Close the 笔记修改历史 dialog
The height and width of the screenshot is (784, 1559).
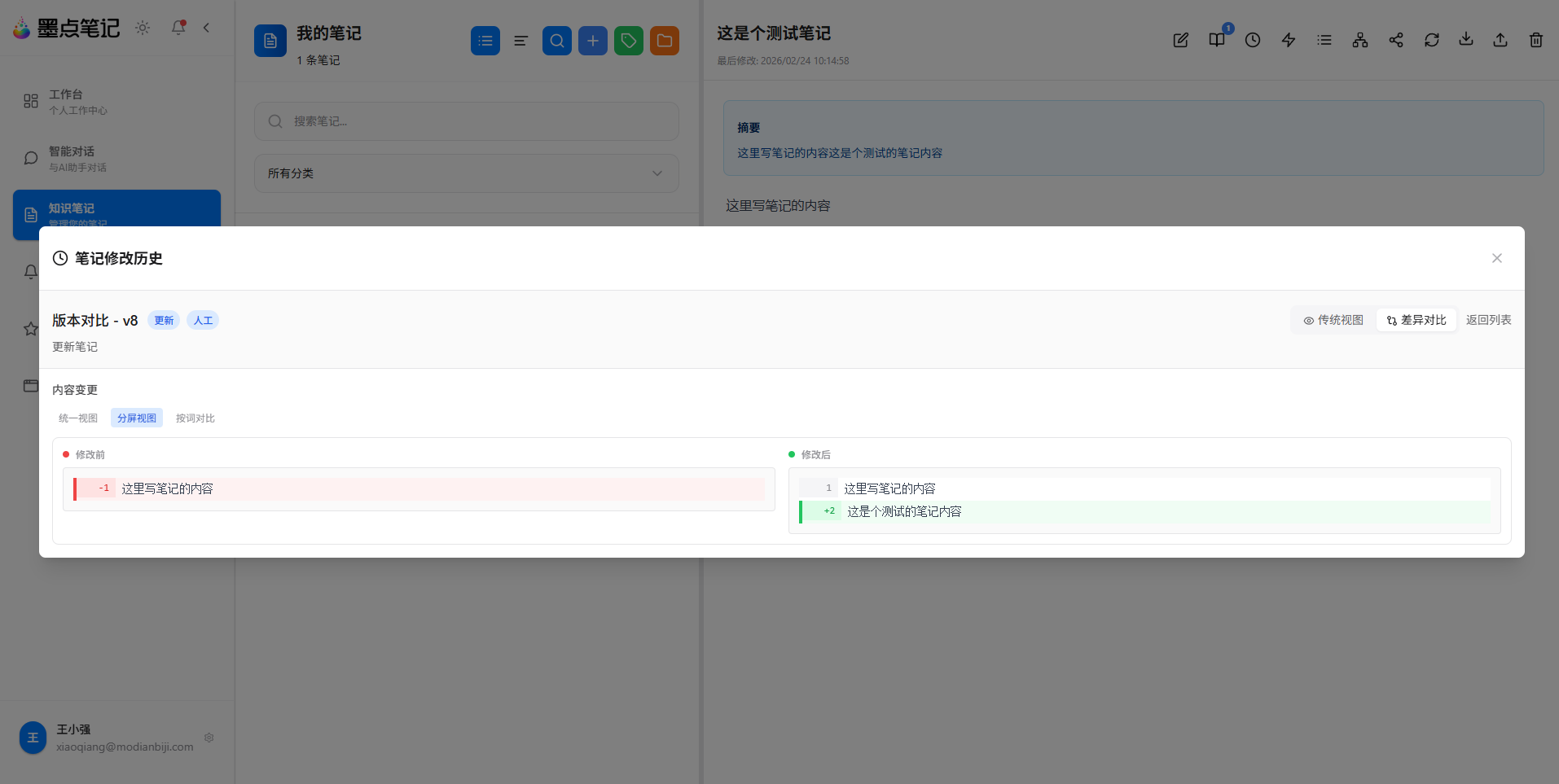(1496, 258)
